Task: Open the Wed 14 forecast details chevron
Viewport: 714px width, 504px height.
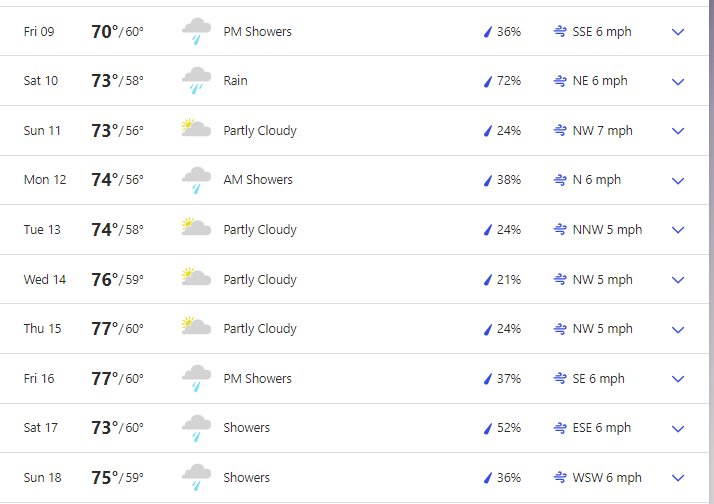Action: pyautogui.click(x=678, y=280)
